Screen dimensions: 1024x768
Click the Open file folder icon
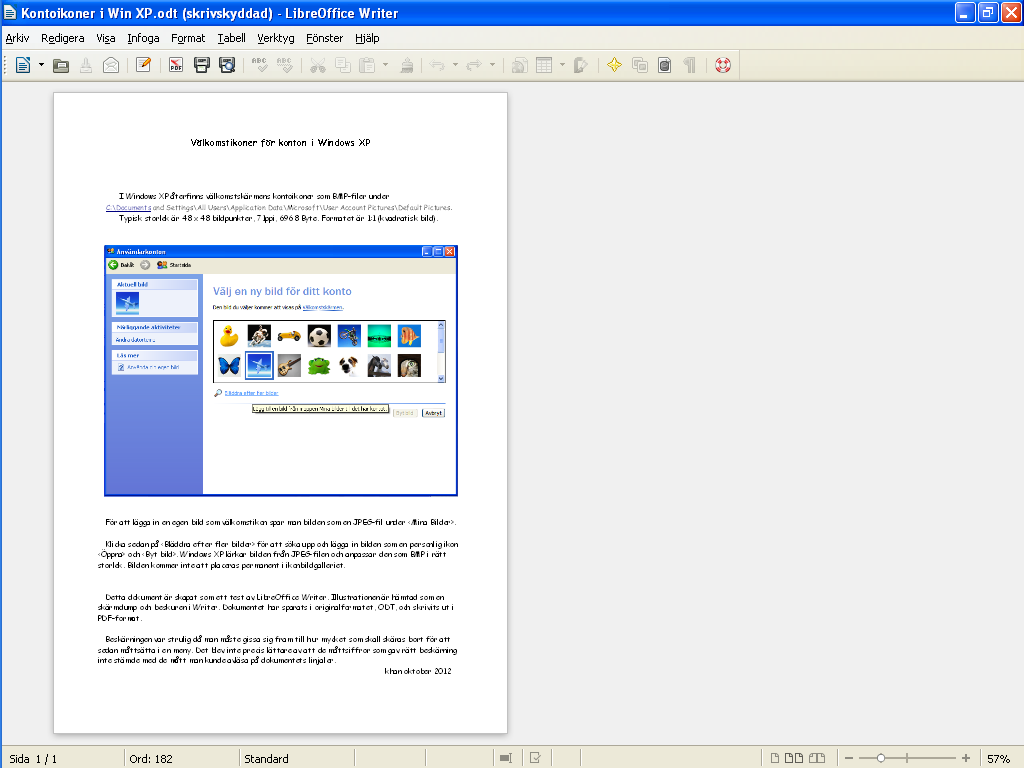click(x=61, y=65)
